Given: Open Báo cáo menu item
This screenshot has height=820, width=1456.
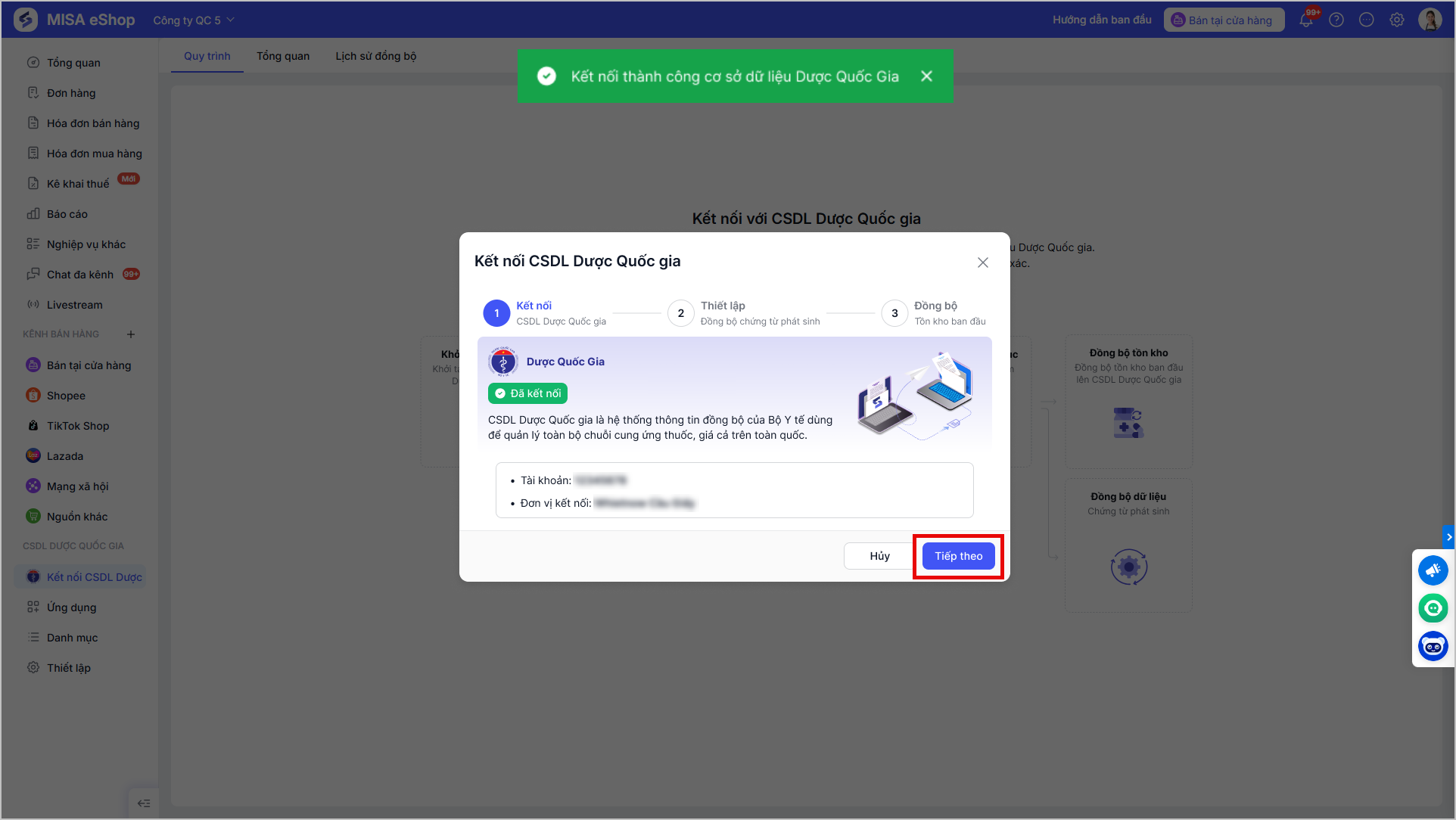Looking at the screenshot, I should tap(67, 214).
